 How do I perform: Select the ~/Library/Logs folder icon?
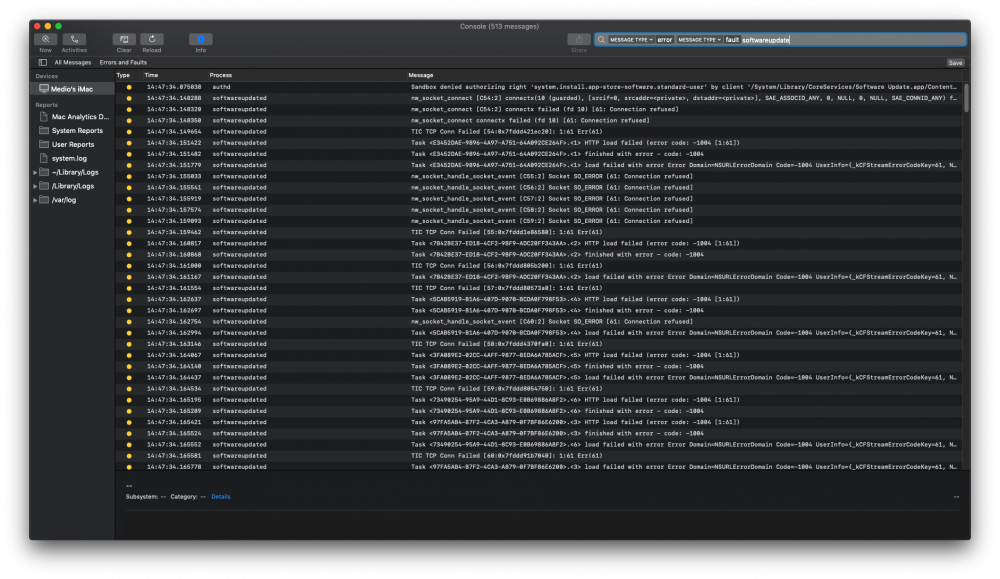coord(44,172)
